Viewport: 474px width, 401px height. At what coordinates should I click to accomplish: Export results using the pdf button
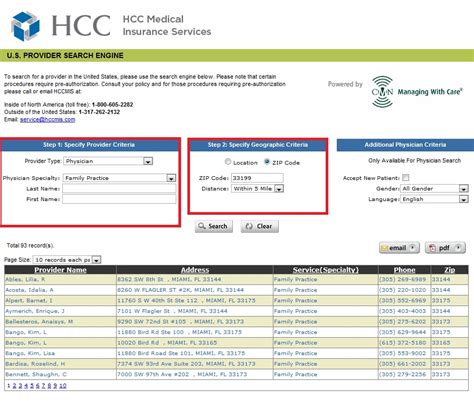pyautogui.click(x=445, y=248)
